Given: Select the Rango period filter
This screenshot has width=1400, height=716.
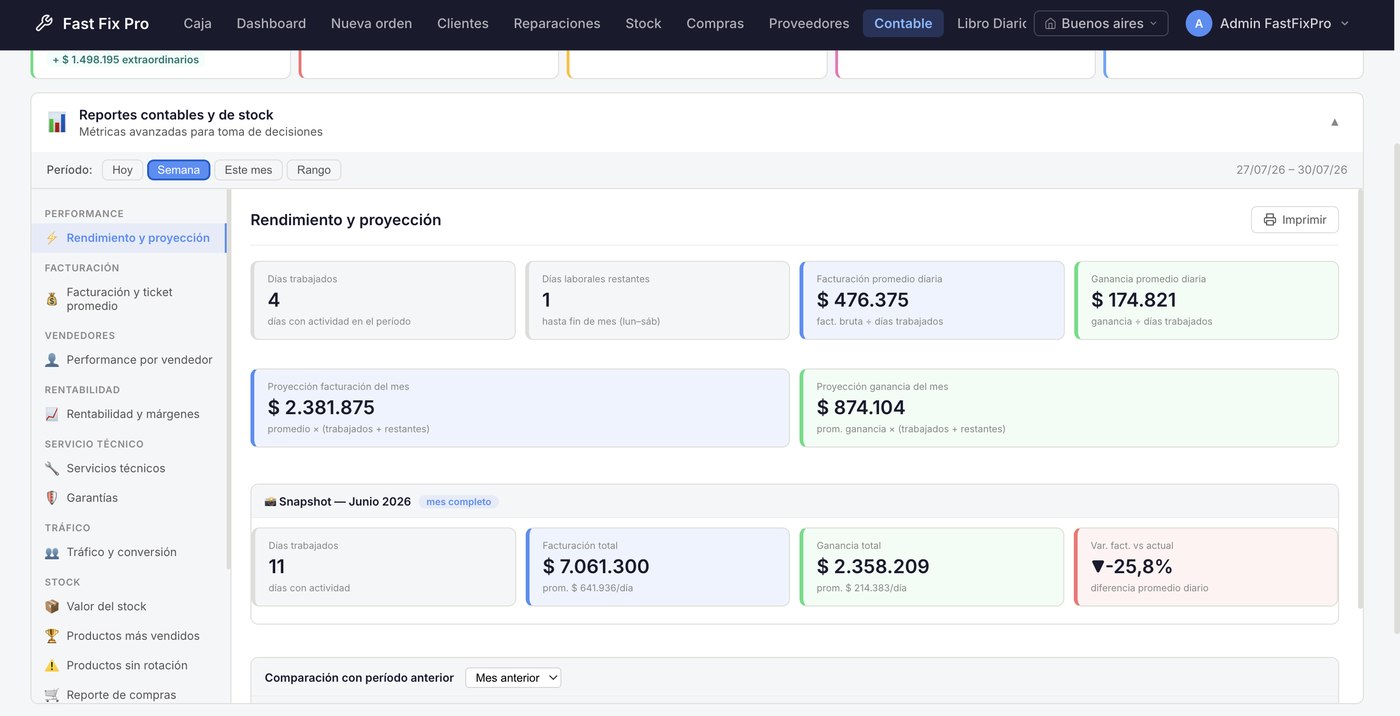Looking at the screenshot, I should tap(314, 170).
